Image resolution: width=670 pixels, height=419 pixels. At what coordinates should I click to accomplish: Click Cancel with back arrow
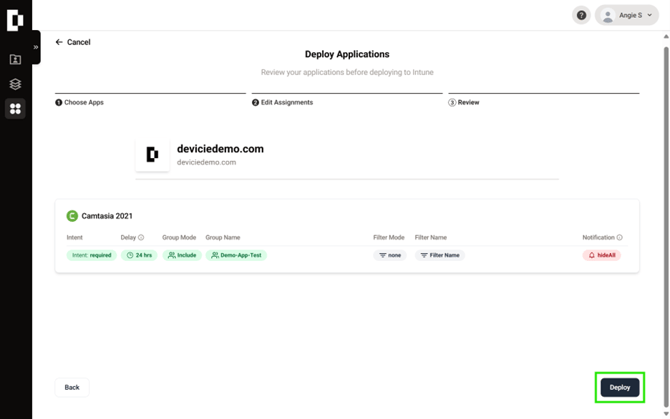click(x=73, y=42)
